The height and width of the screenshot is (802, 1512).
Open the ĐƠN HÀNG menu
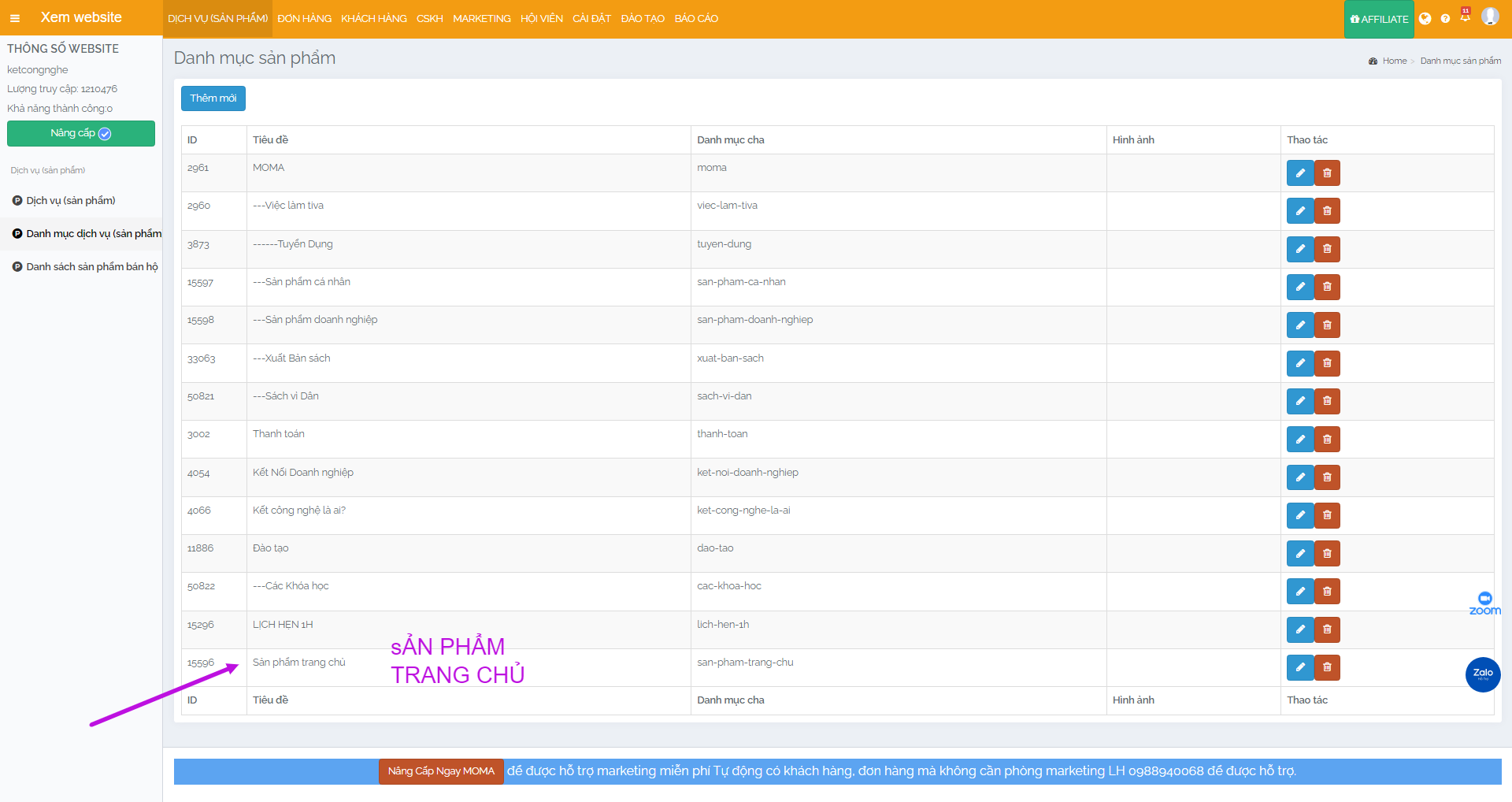[x=304, y=19]
